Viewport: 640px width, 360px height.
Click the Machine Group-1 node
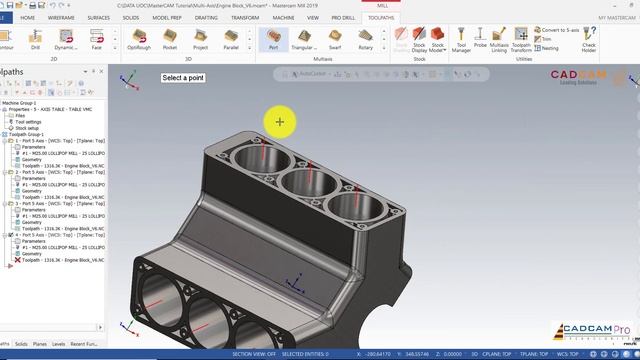pos(18,103)
